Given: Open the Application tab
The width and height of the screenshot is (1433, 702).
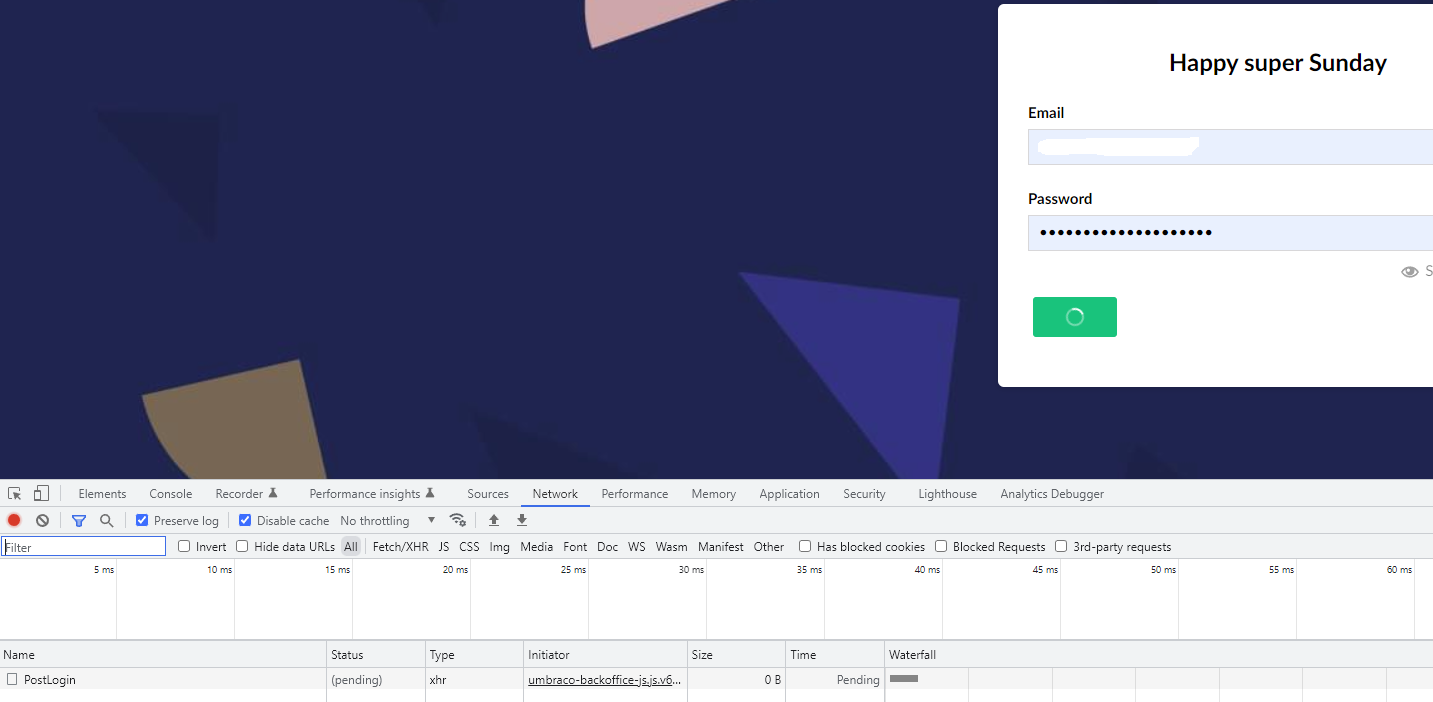Looking at the screenshot, I should (789, 494).
